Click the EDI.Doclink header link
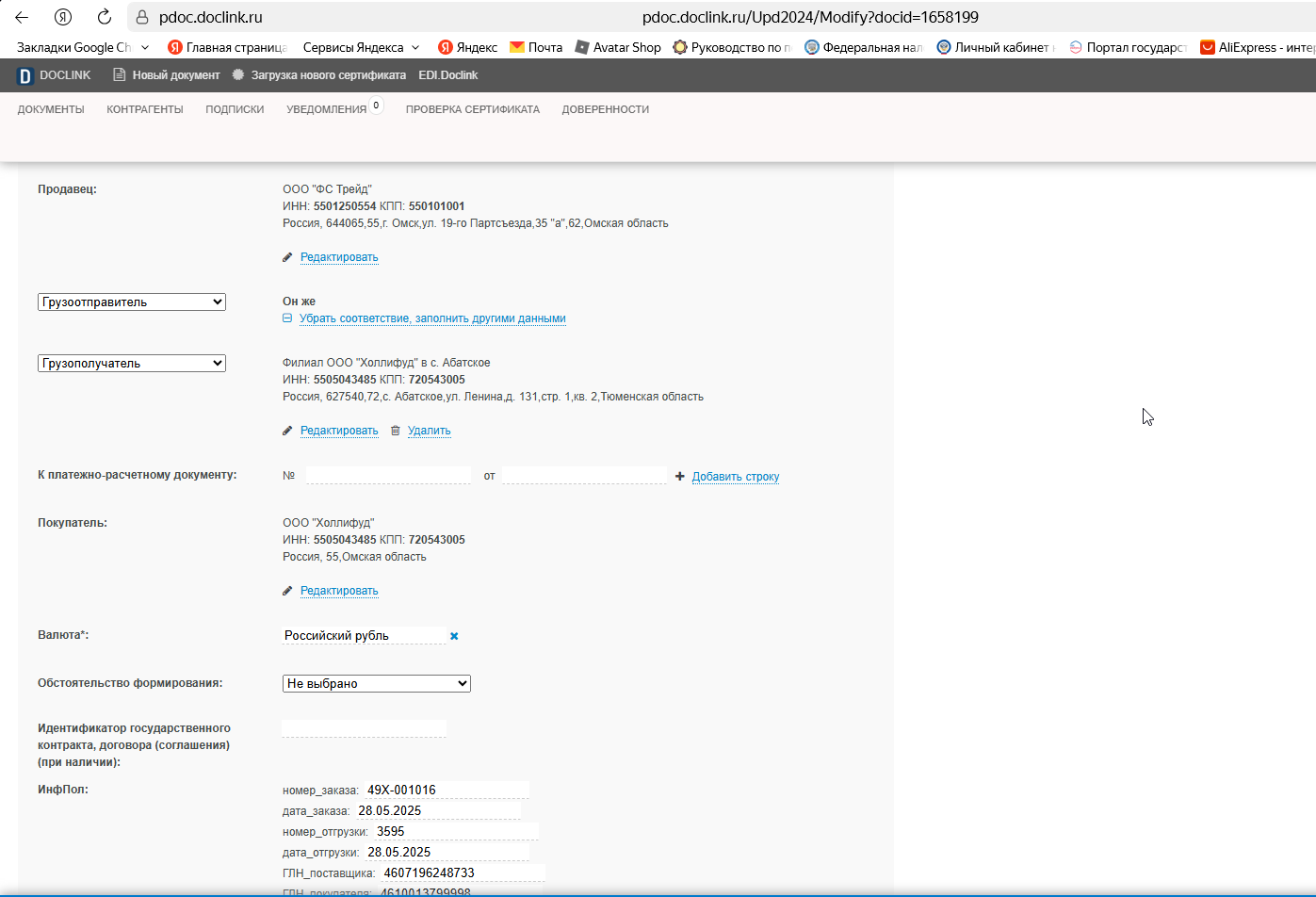 [448, 75]
